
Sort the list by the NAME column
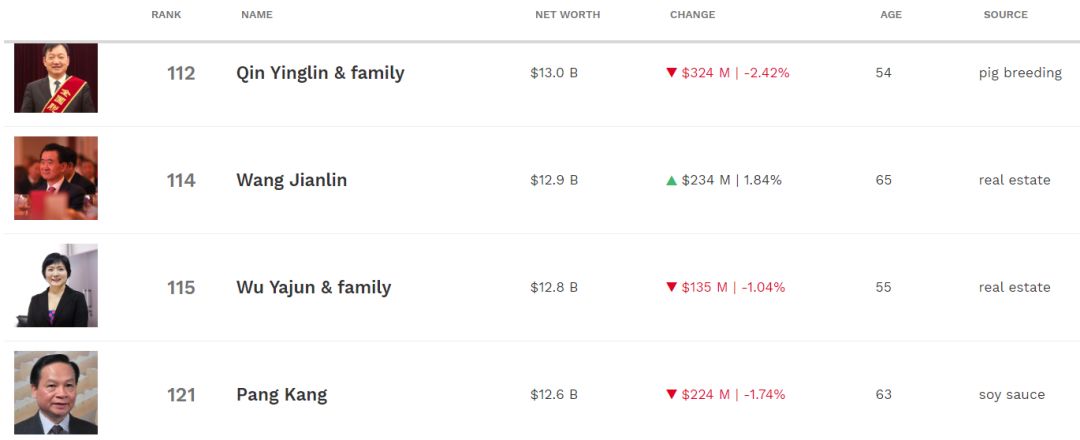coord(257,14)
